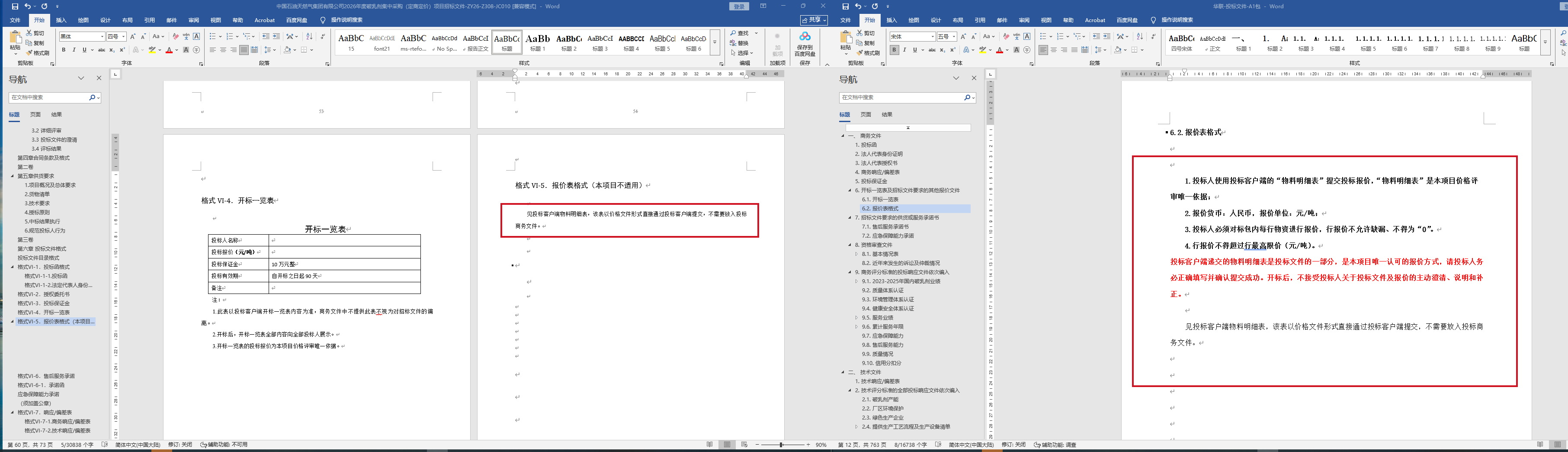Viewport: 1568px width, 452px height.
Task: Toggle bold in left Word window
Action: (63, 50)
